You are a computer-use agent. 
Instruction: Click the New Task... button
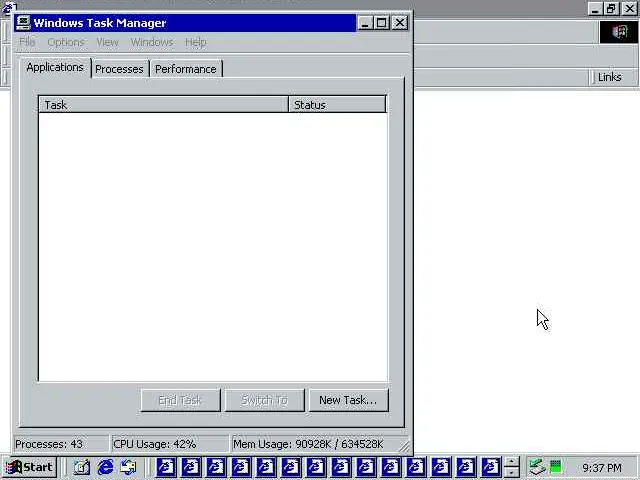click(x=348, y=400)
